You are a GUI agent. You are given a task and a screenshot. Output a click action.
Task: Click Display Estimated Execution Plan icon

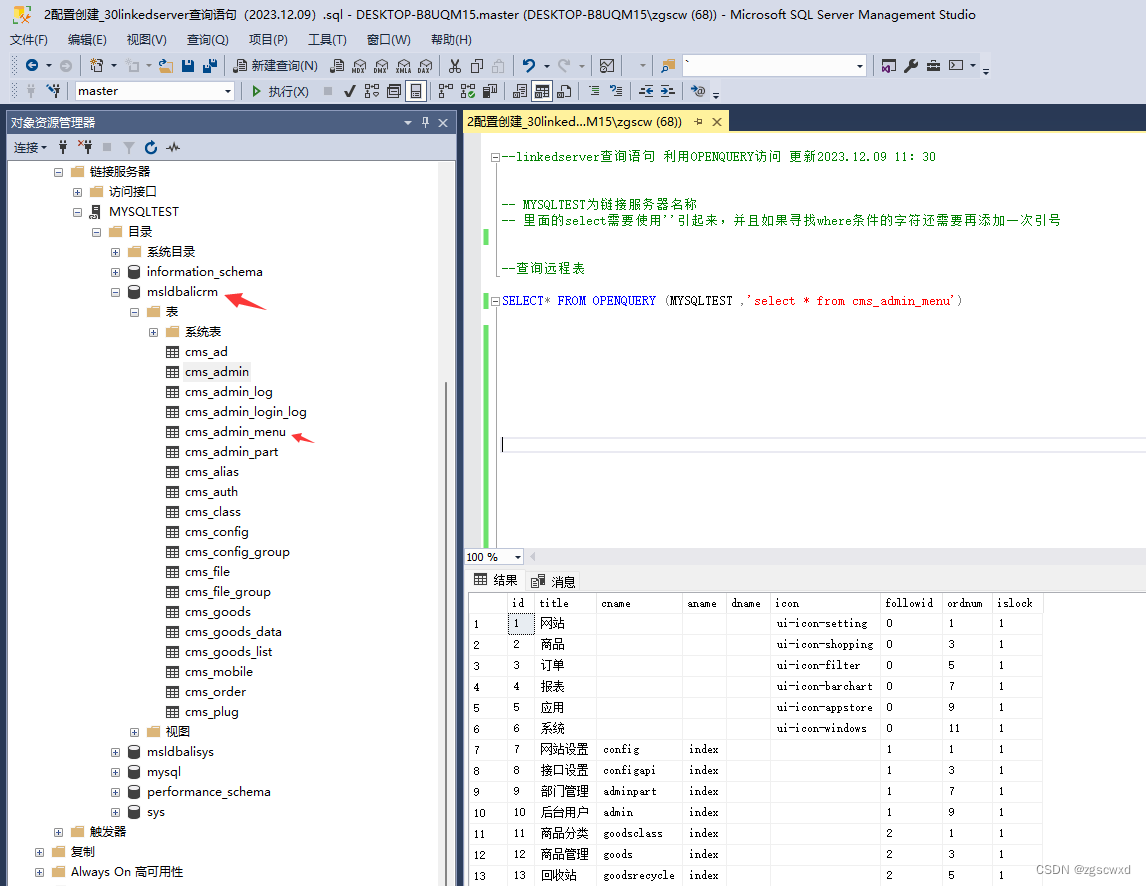(372, 91)
